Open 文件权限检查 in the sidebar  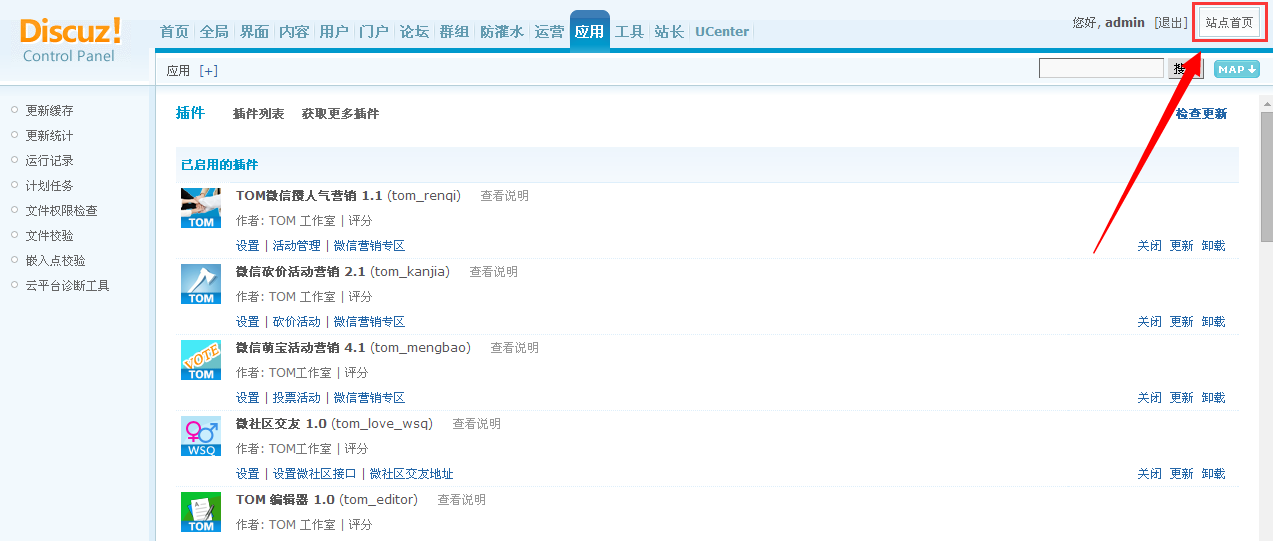(x=61, y=211)
